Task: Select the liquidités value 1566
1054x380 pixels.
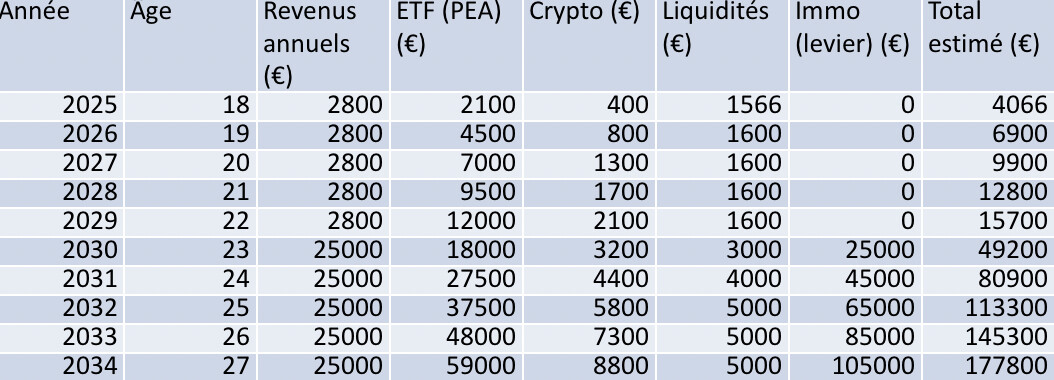Action: point(722,106)
